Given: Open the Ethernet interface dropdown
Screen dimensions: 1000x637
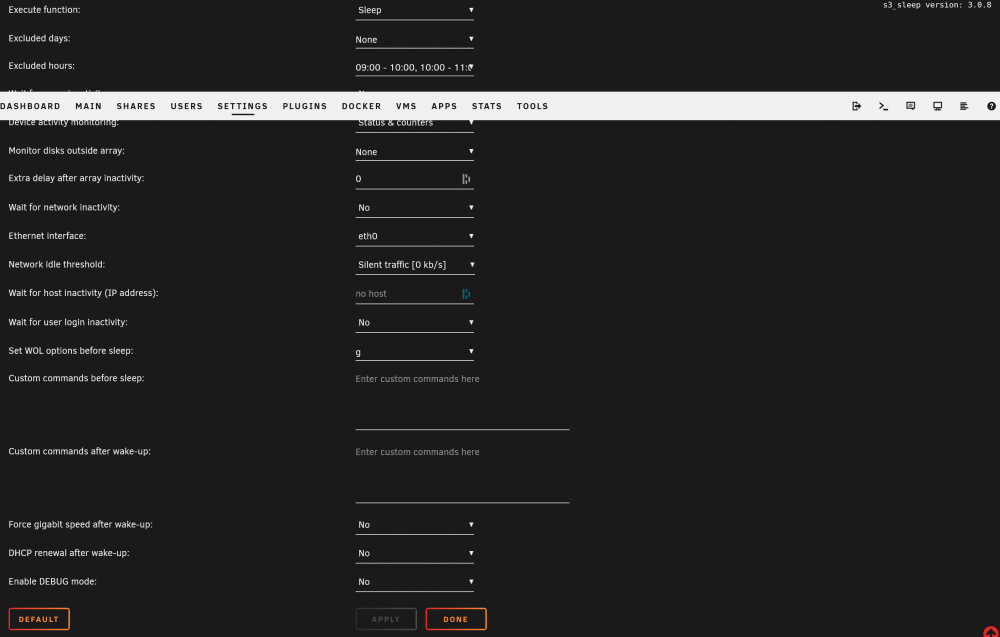Looking at the screenshot, I should click(415, 237).
